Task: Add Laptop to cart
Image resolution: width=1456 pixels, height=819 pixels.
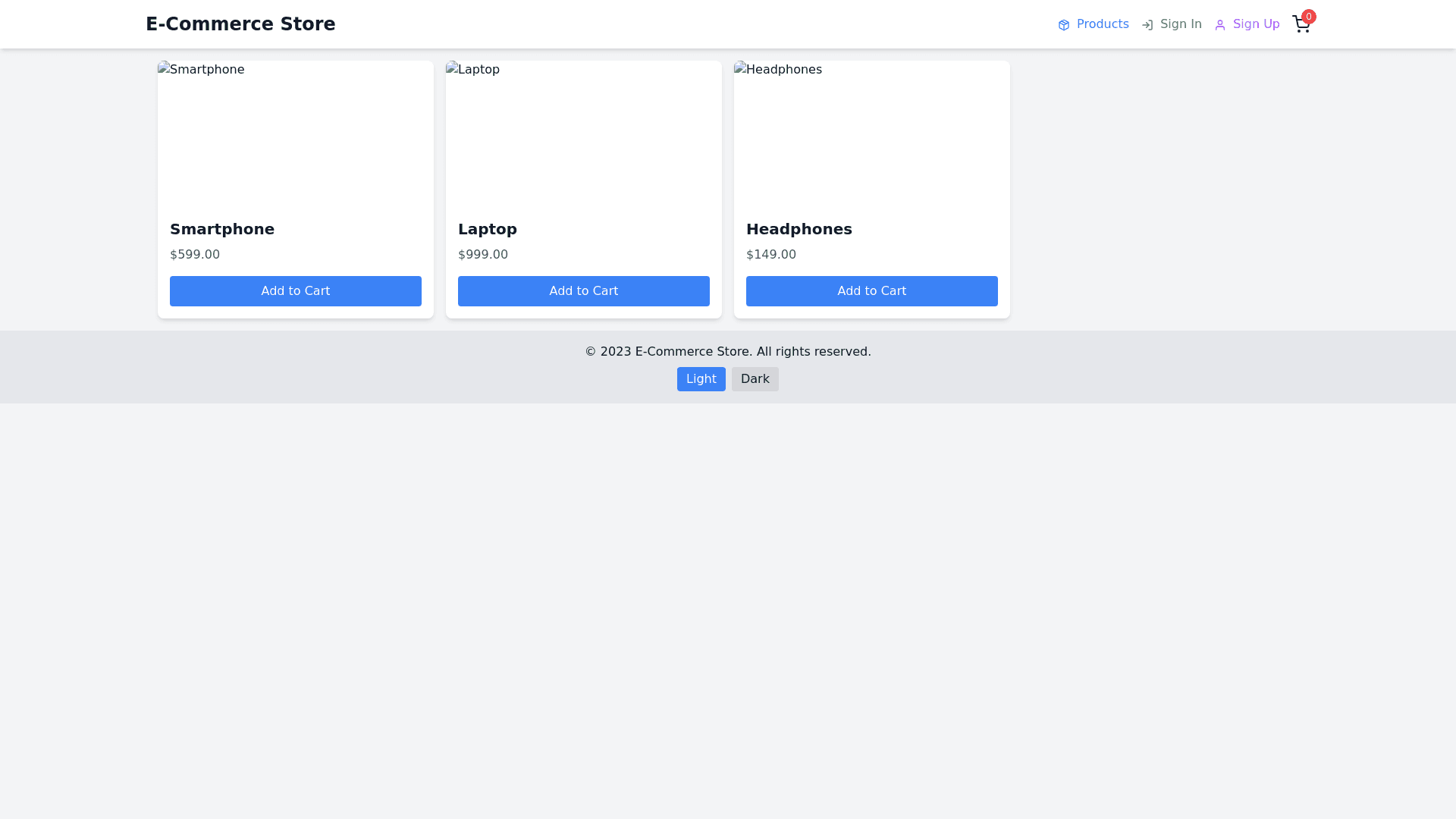Action: pos(584,291)
